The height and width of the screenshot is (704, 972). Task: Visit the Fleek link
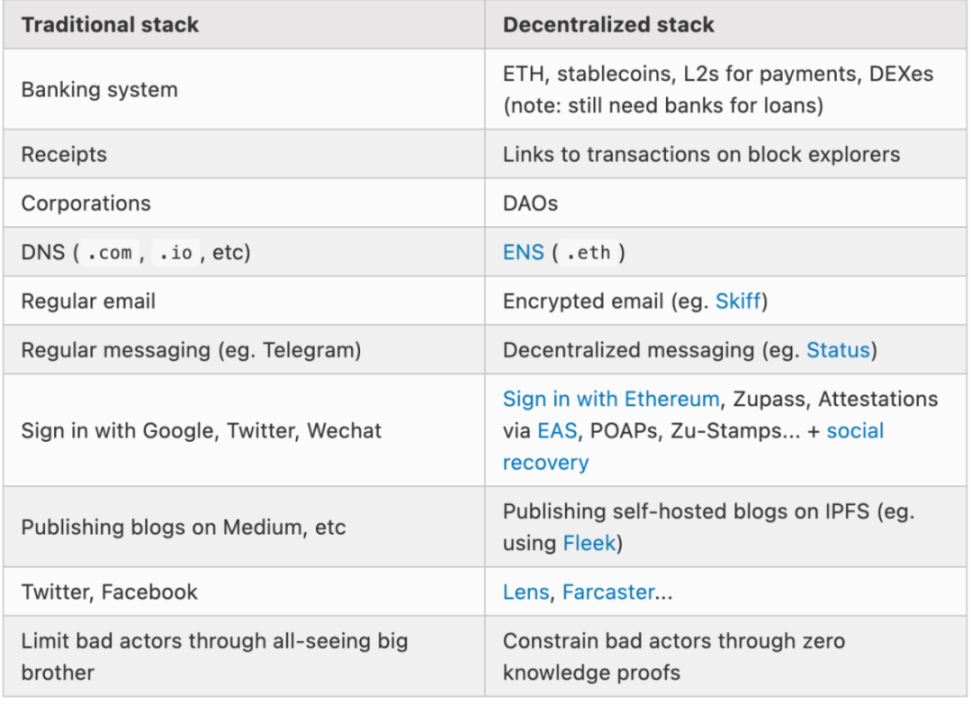588,543
